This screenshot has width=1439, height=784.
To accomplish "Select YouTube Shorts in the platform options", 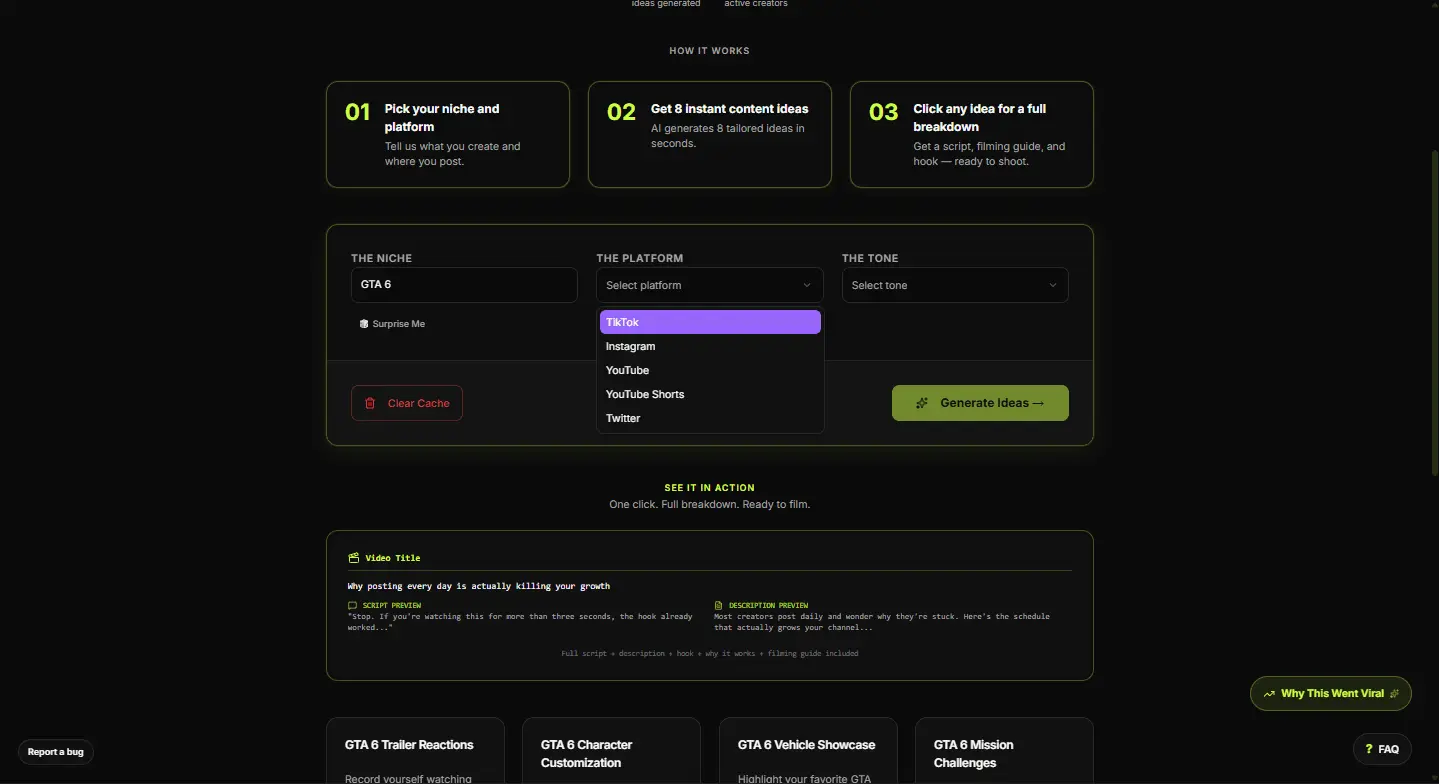I will pos(710,394).
